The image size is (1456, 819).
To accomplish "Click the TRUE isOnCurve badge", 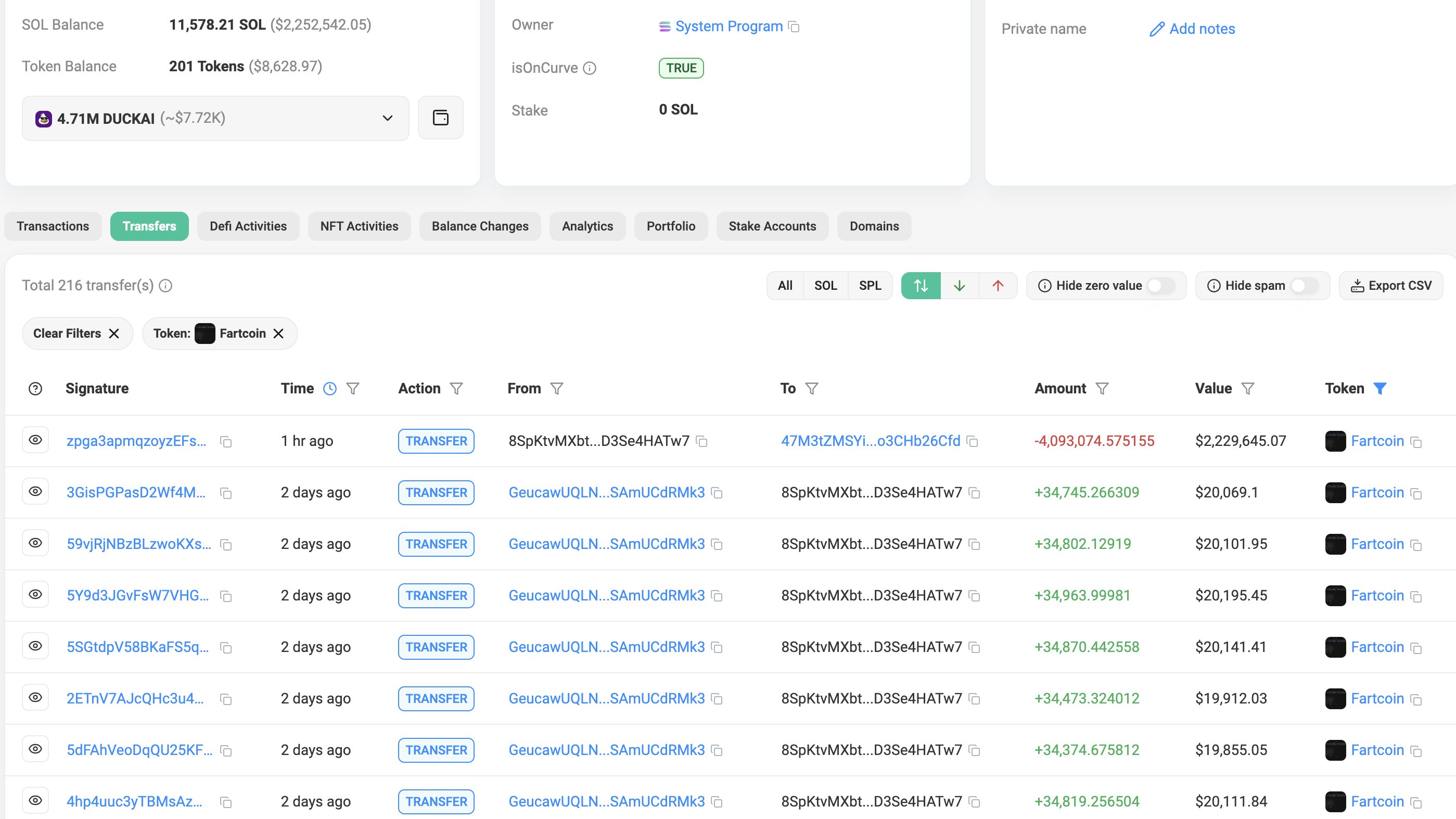I will [681, 68].
